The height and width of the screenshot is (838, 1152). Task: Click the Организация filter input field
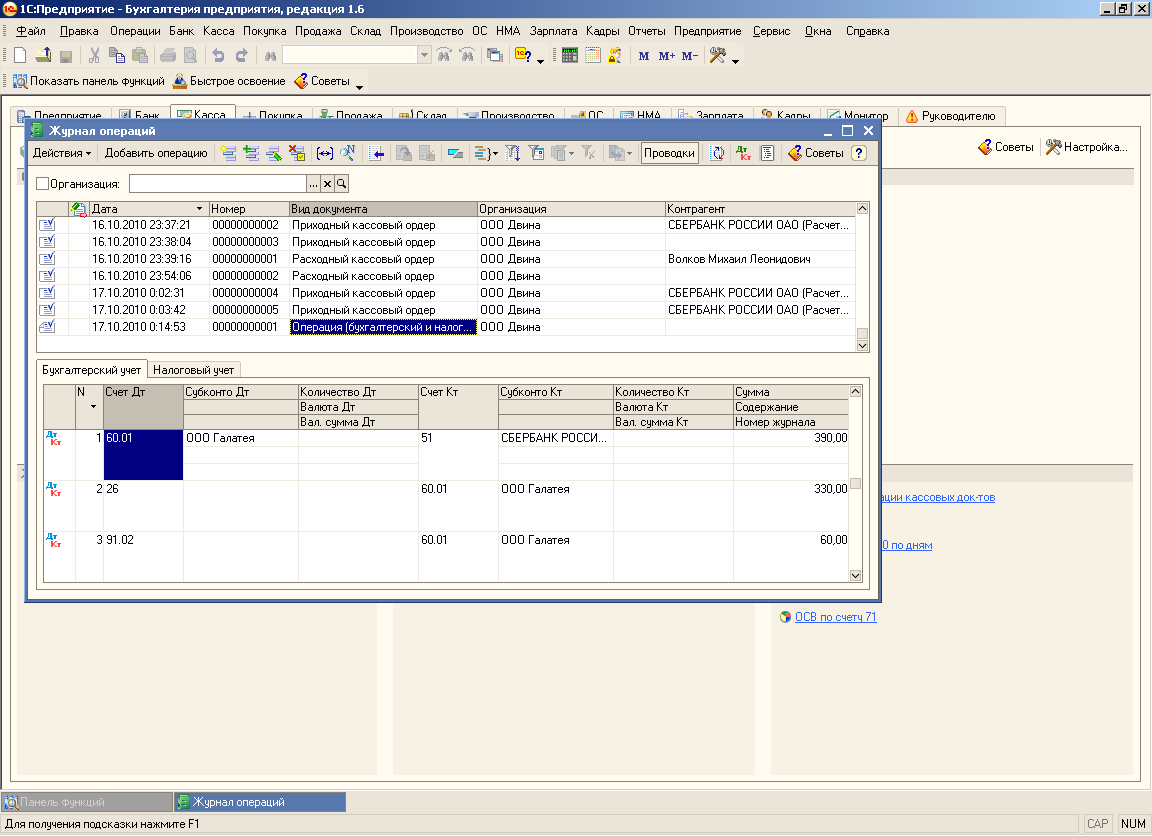coord(217,184)
